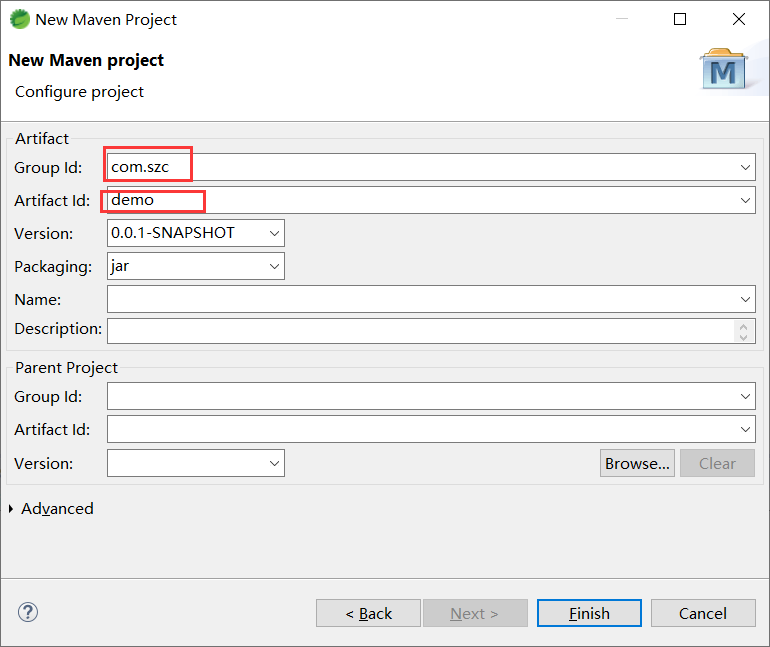Open the Artifact Id dropdown arrow
This screenshot has height=647, width=770.
(x=745, y=201)
